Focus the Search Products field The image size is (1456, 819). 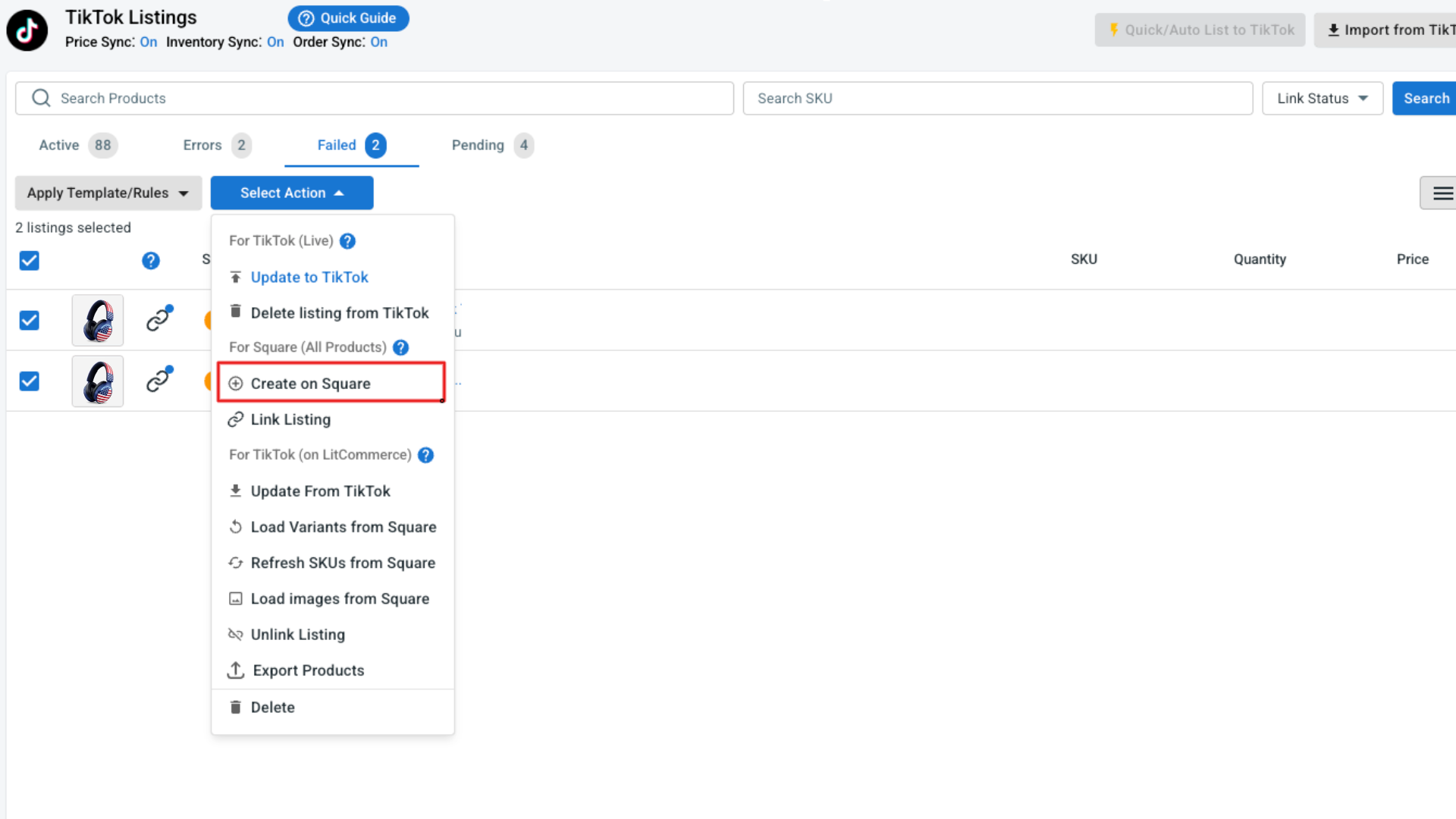pyautogui.click(x=375, y=99)
